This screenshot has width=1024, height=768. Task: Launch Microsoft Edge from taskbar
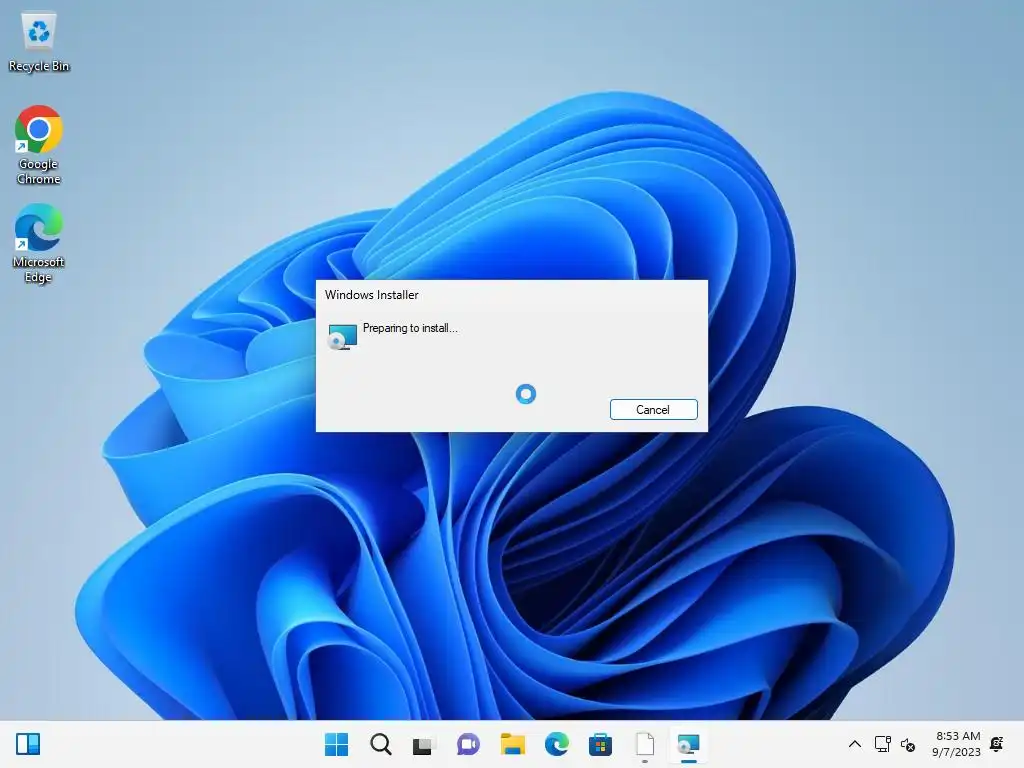(x=556, y=744)
